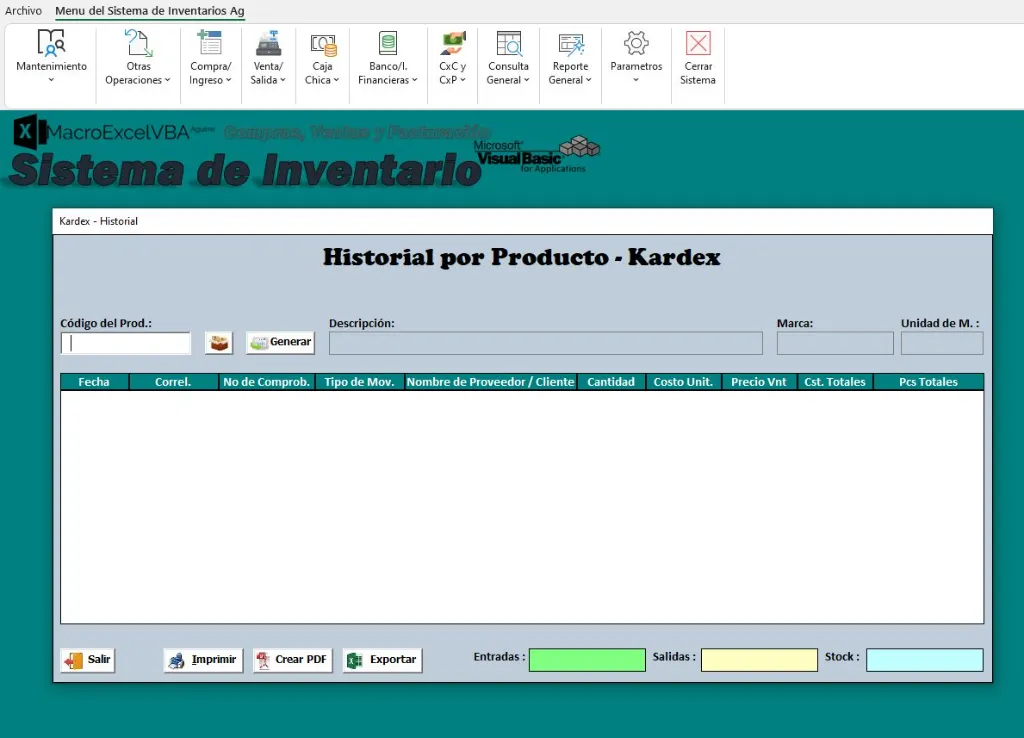The height and width of the screenshot is (738, 1024).
Task: Click the product lookup box icon beside Código
Action: (218, 341)
